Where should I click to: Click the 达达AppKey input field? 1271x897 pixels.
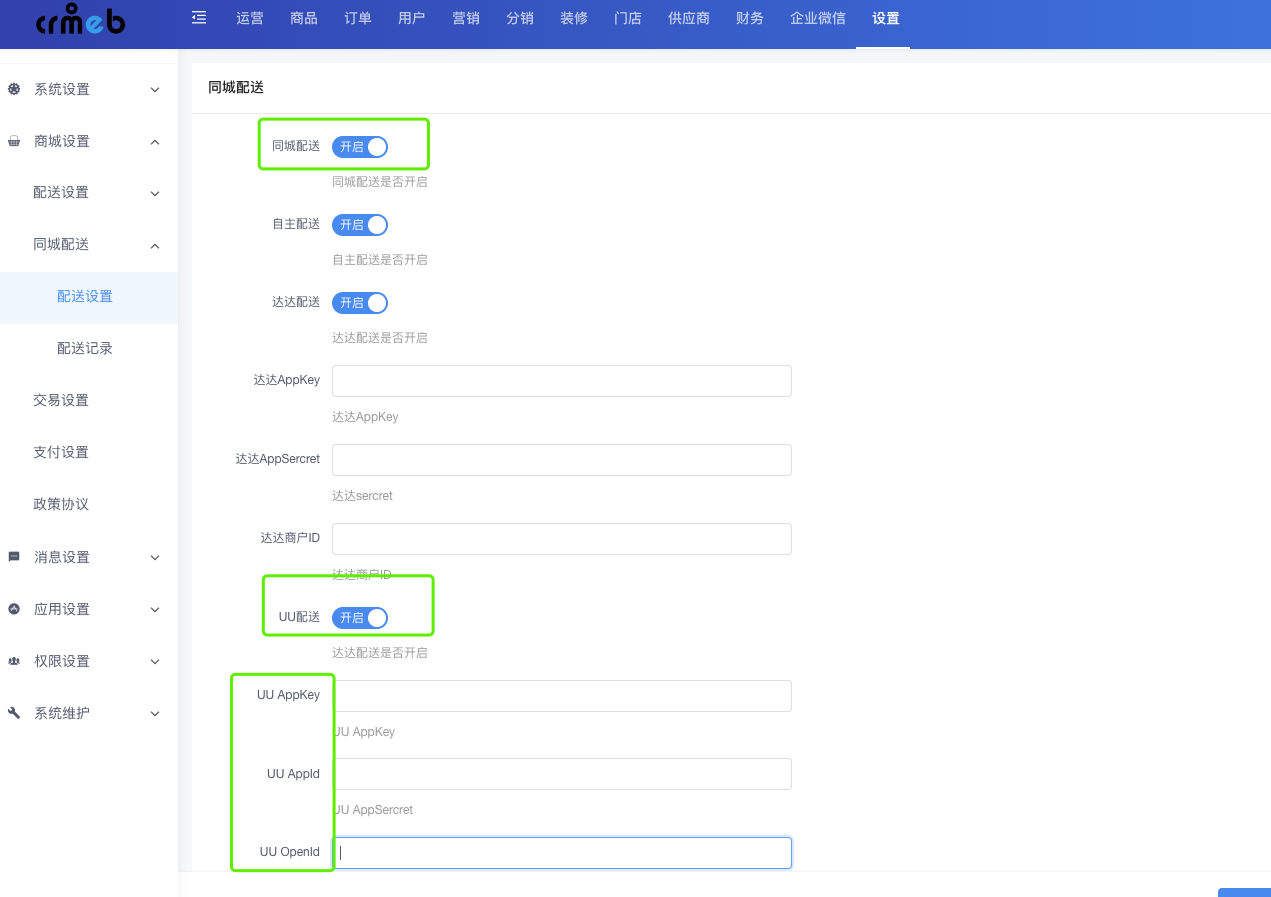click(562, 381)
